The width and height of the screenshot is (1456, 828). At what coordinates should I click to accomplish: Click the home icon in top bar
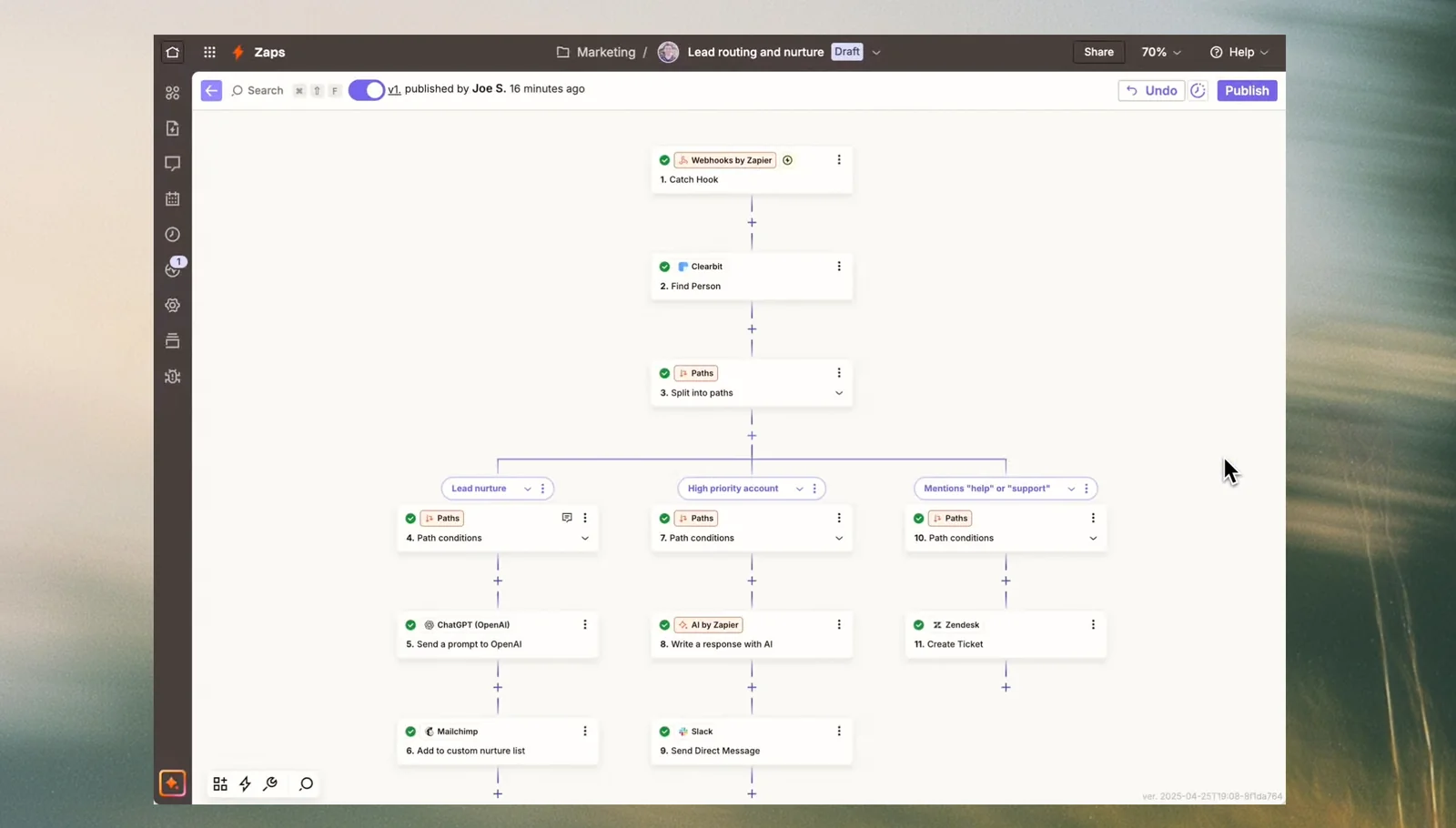173,52
